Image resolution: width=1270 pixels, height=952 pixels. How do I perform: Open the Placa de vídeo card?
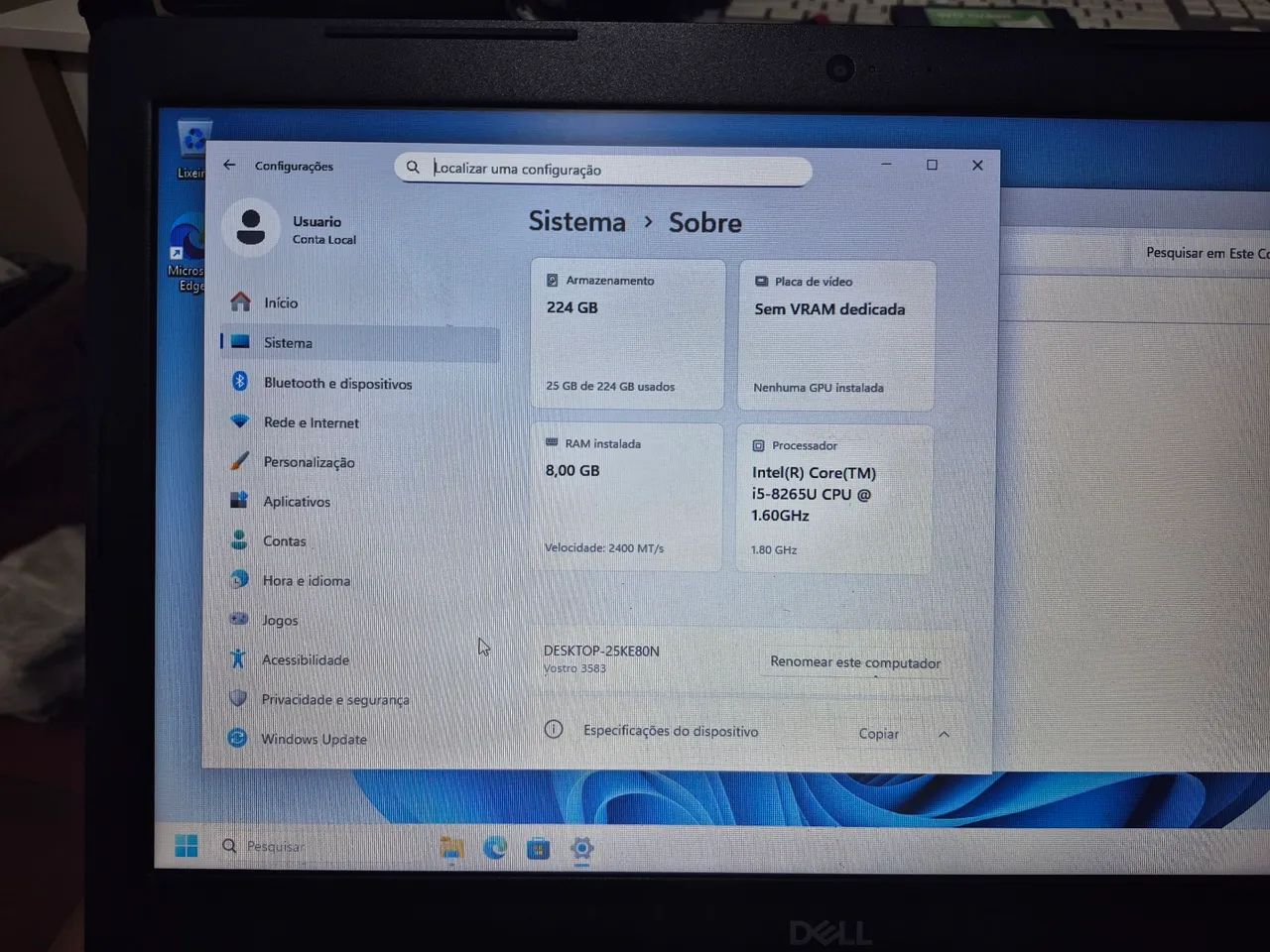pyautogui.click(x=835, y=335)
